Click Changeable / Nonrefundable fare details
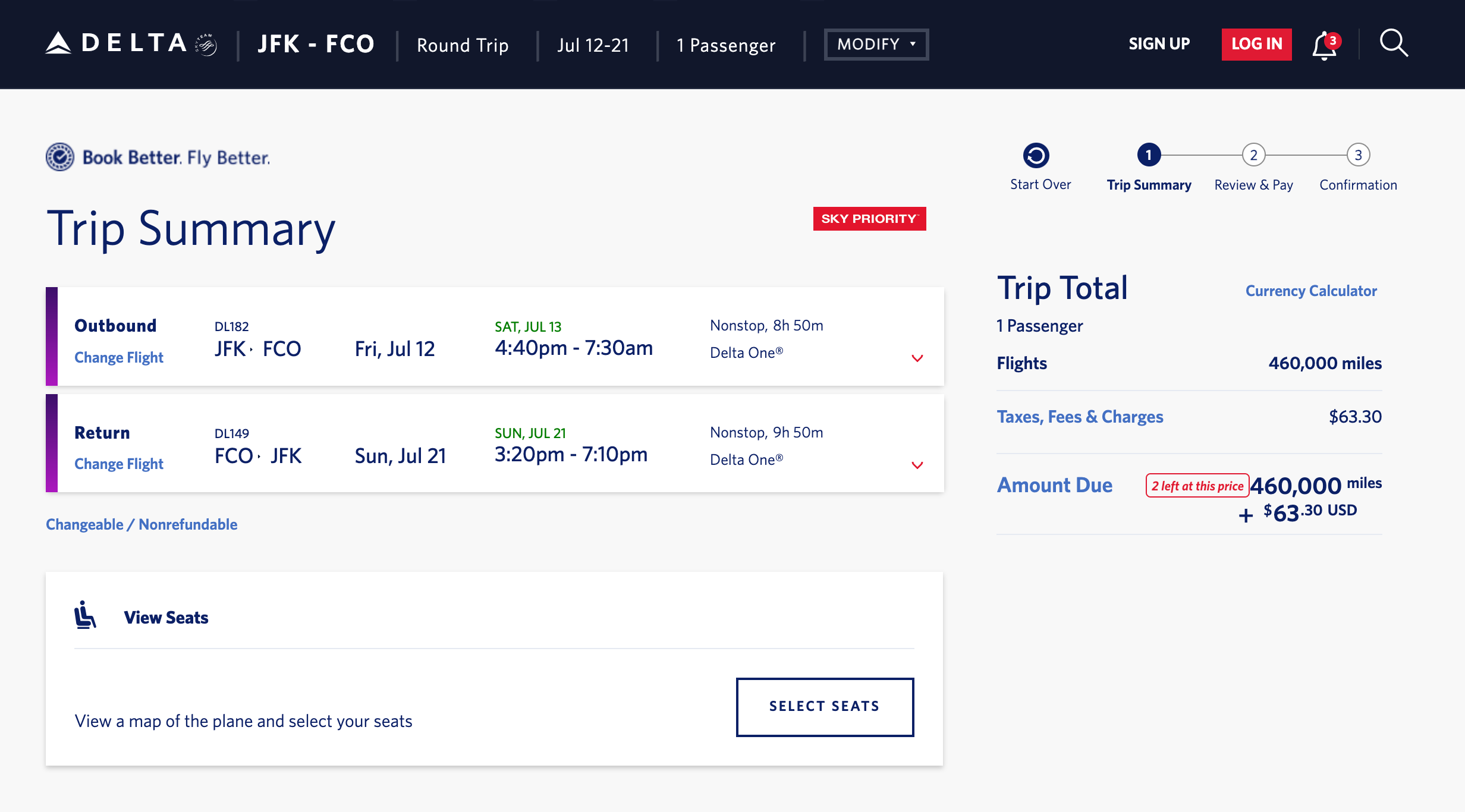 click(x=142, y=524)
